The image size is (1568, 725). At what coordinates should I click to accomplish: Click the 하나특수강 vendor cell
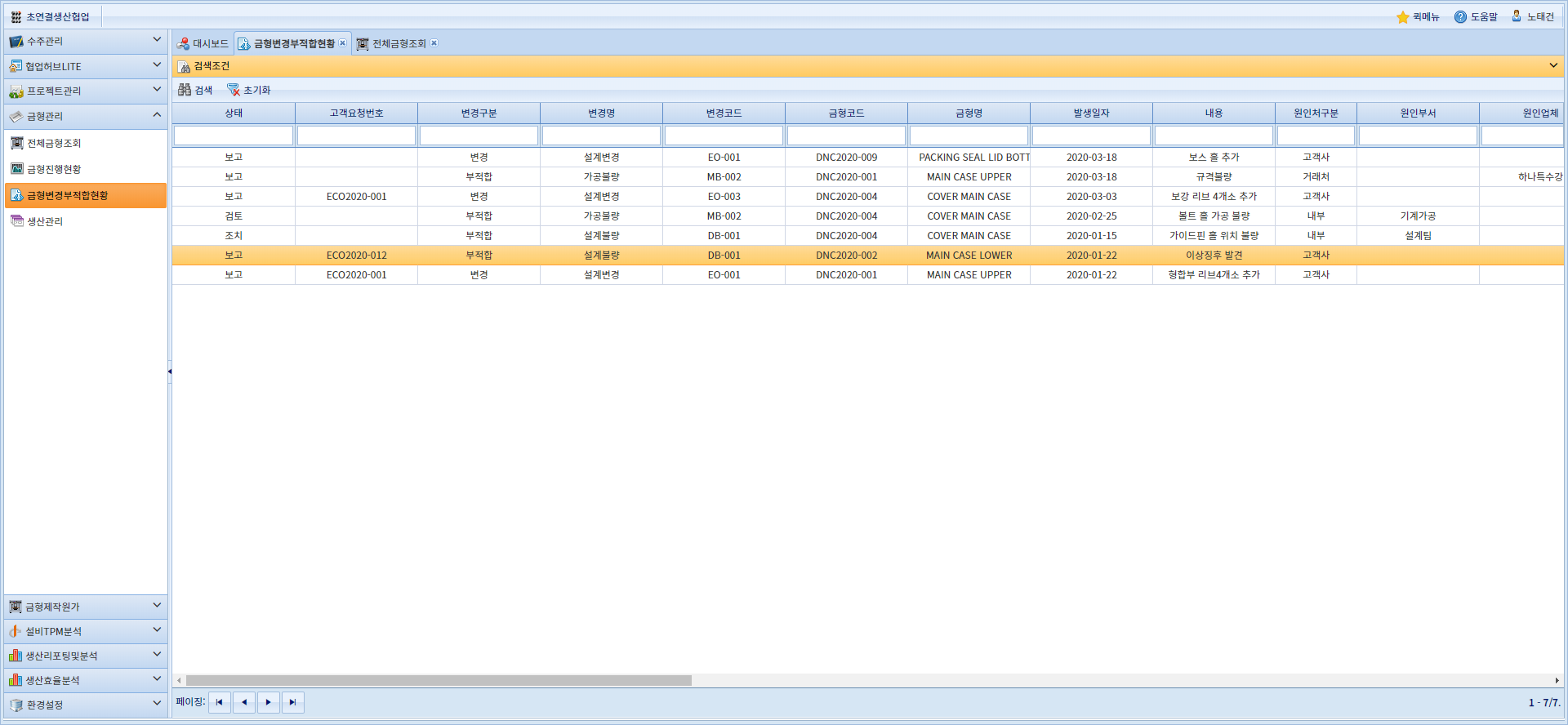(1522, 177)
